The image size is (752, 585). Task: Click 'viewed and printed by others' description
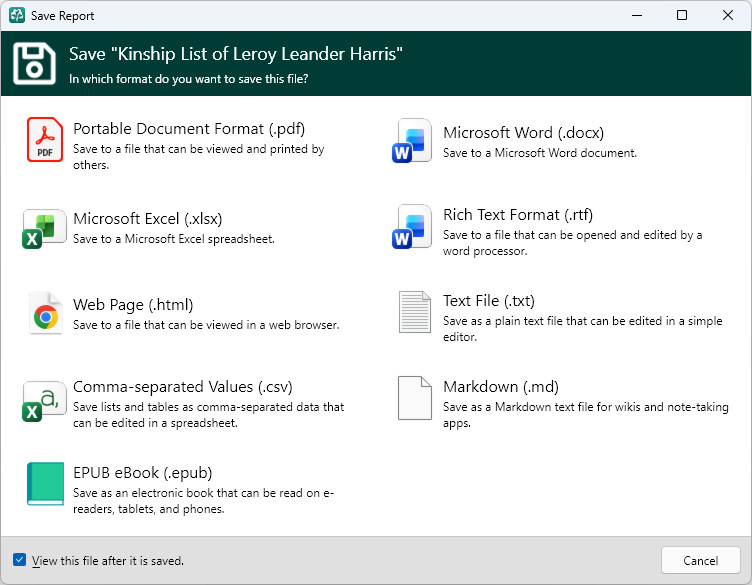pyautogui.click(x=199, y=157)
